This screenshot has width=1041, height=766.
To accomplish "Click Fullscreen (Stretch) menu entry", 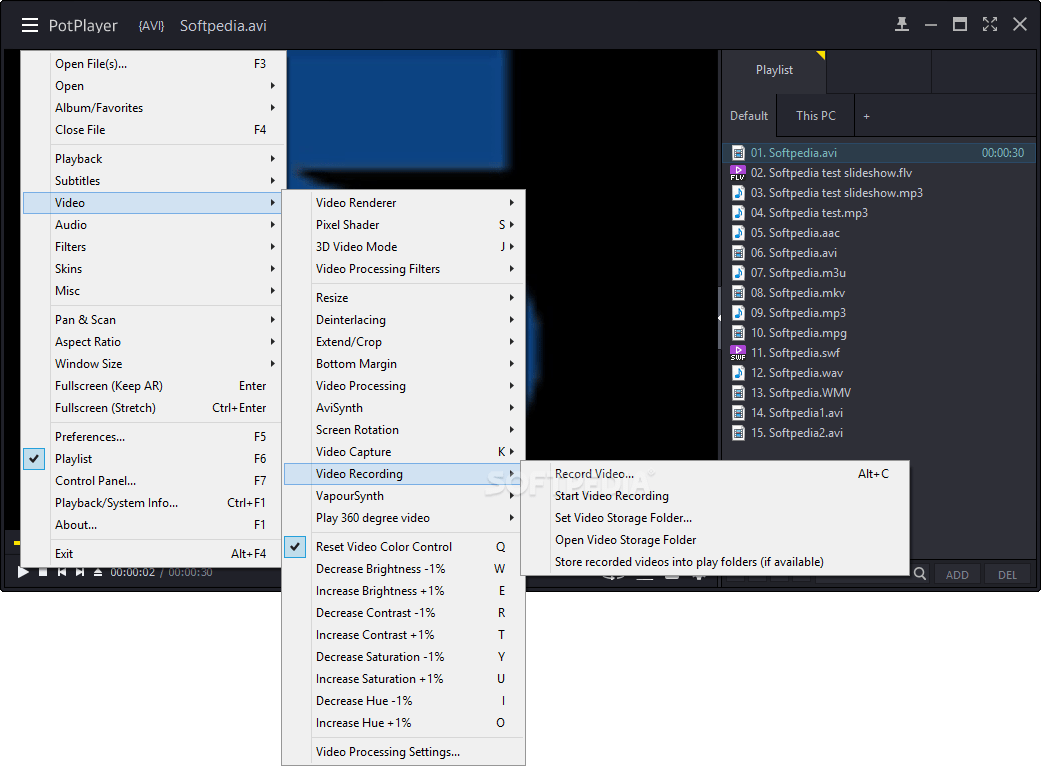I will pos(154,408).
